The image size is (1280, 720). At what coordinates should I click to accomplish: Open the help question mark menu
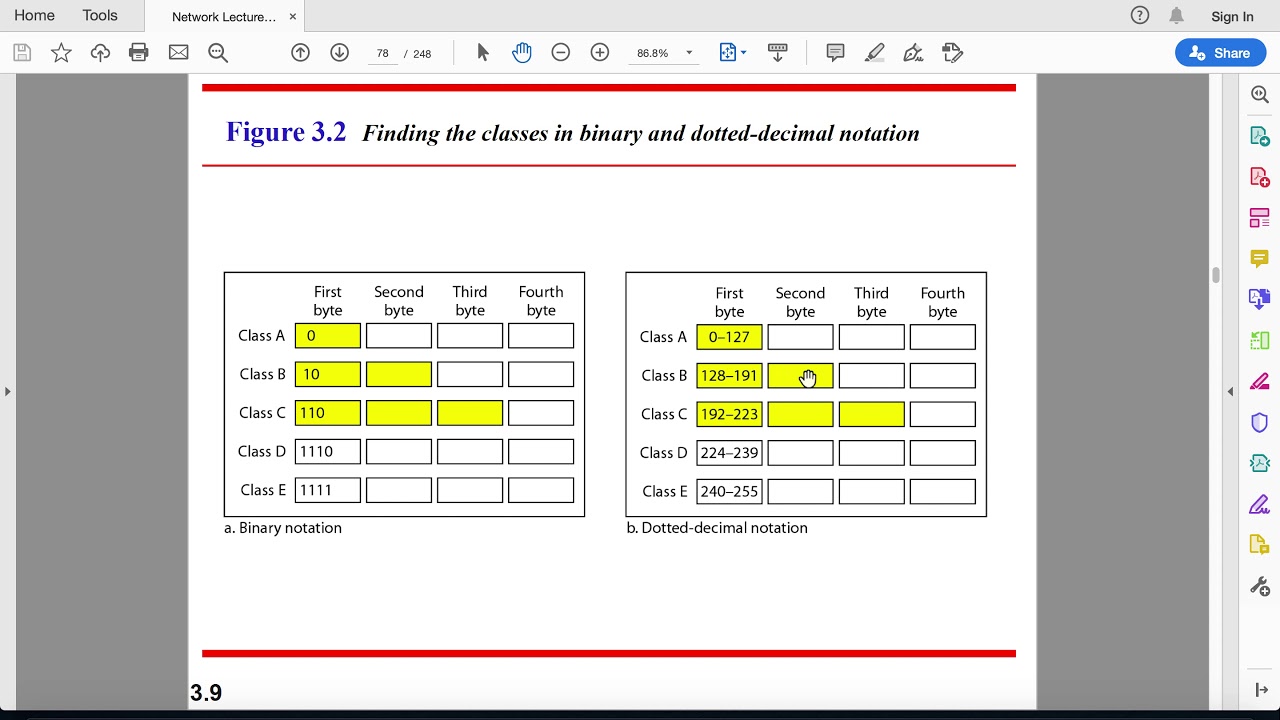coord(1140,15)
